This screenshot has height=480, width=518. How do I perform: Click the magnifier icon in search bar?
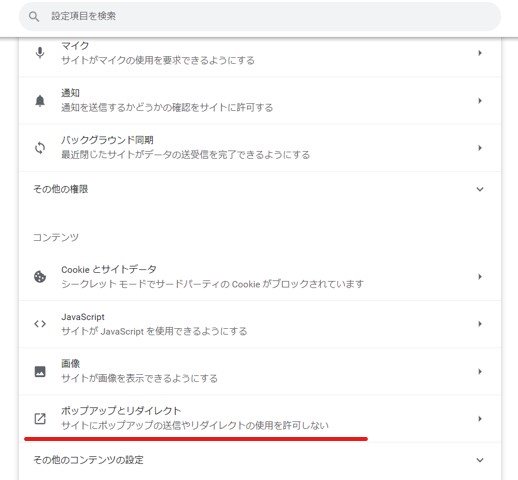point(34,16)
